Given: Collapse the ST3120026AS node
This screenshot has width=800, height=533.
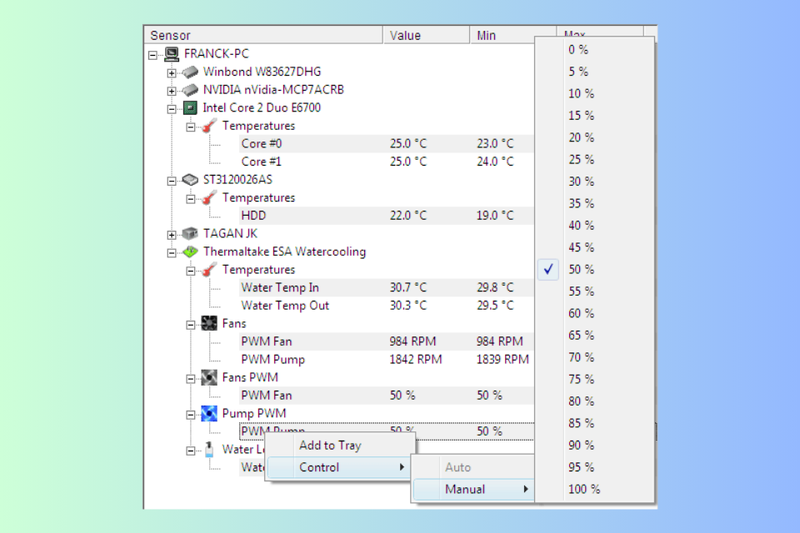Looking at the screenshot, I should [x=171, y=181].
